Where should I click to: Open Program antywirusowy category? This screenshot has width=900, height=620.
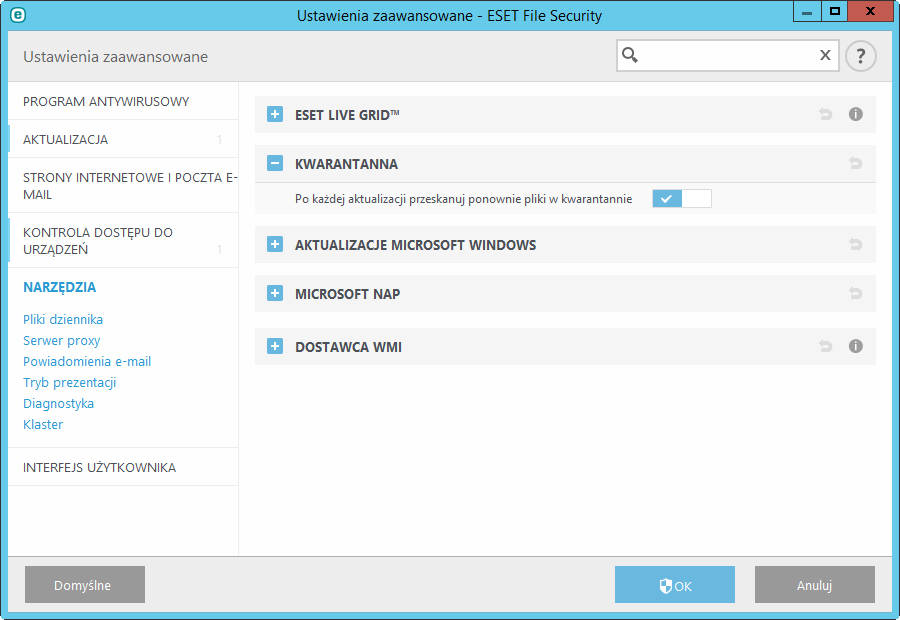pos(123,102)
